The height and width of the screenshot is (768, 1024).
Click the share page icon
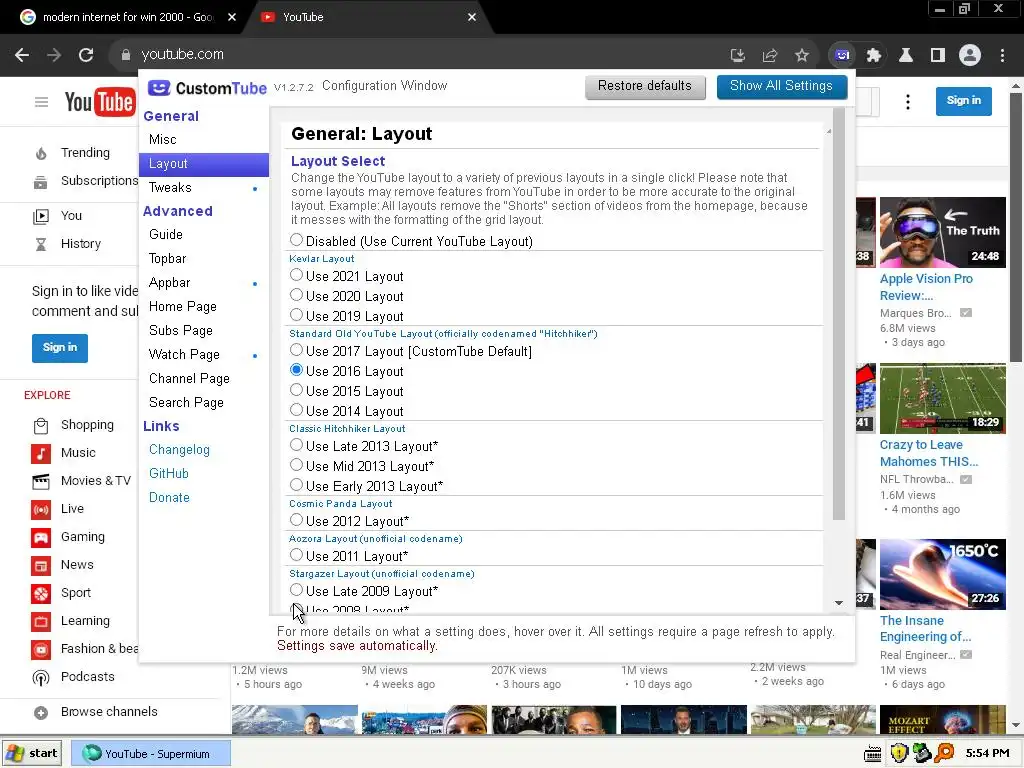[770, 56]
